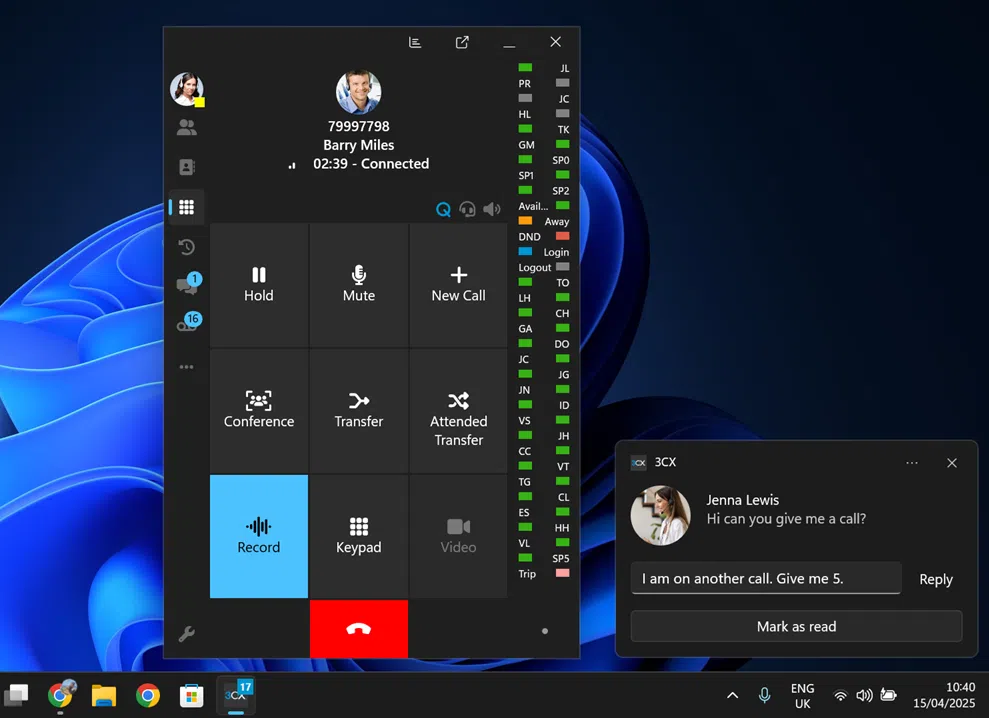
Task: Open the Contacts address book icon
Action: pyautogui.click(x=187, y=167)
